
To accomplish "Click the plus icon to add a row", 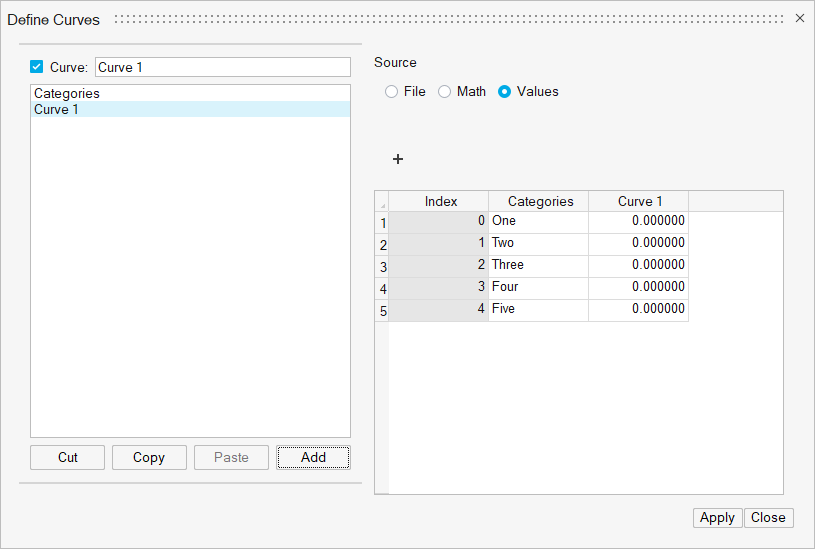I will (x=397, y=159).
